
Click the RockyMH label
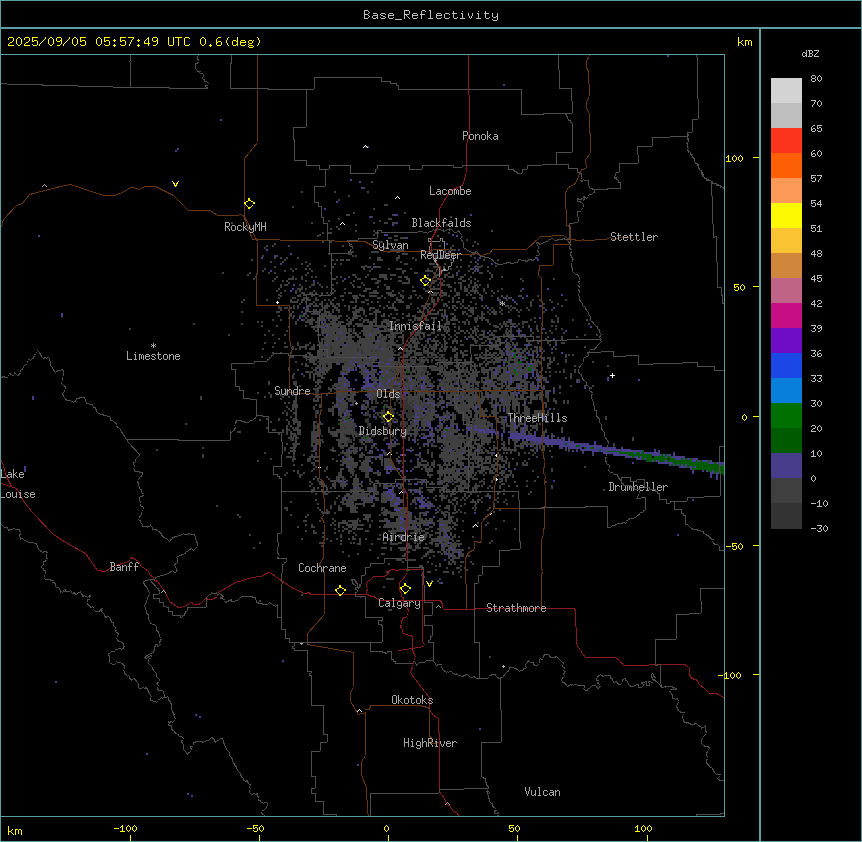[245, 227]
